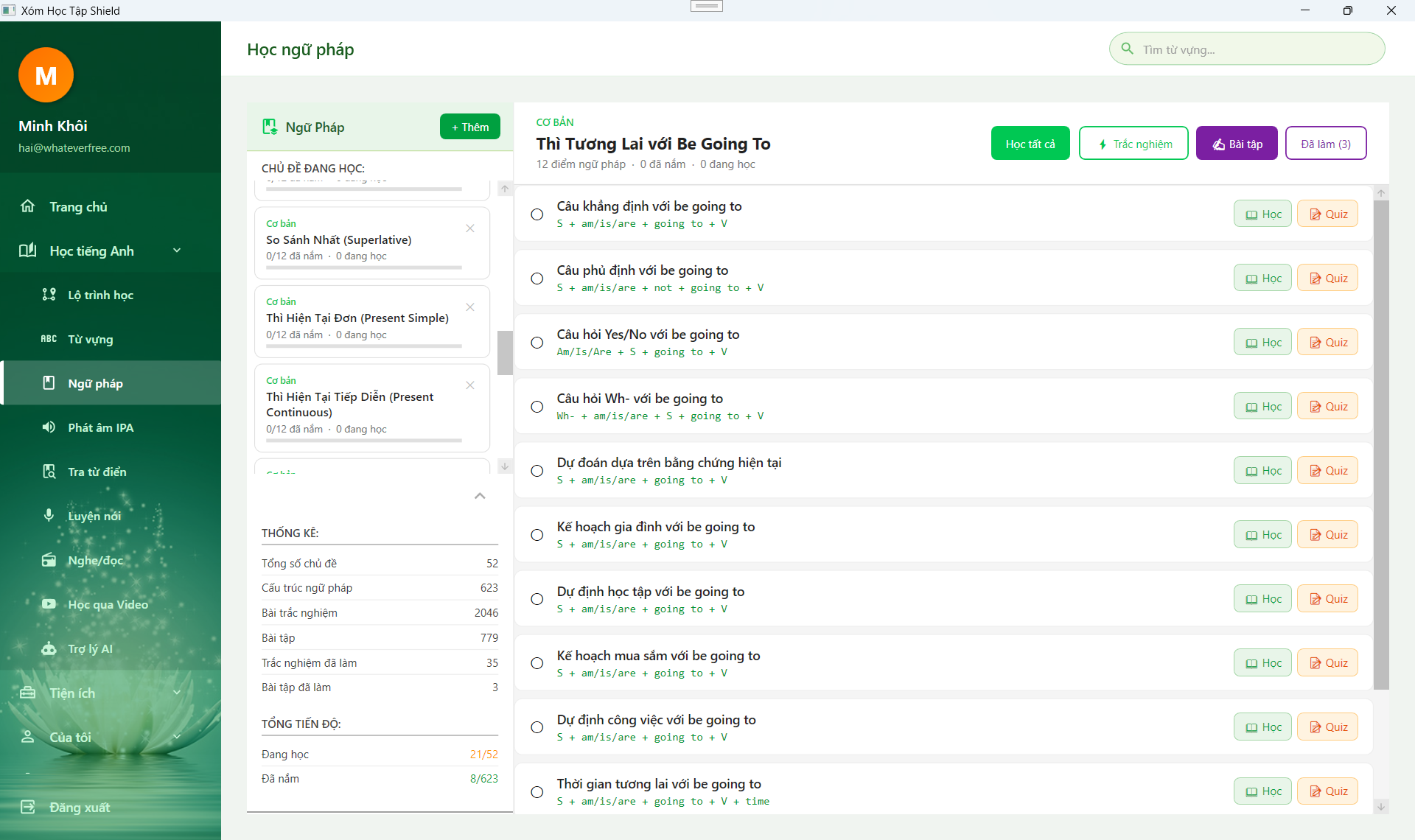Click the dictionary search icon for Tra từ điển
1415x840 pixels.
(x=49, y=472)
